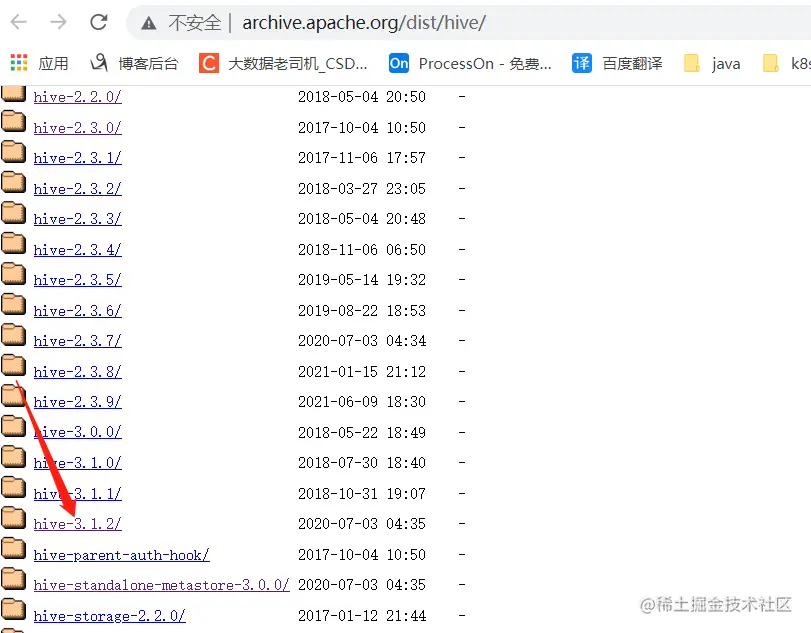Image resolution: width=811 pixels, height=633 pixels.
Task: Open the k8s bookmark folder
Action: [787, 63]
